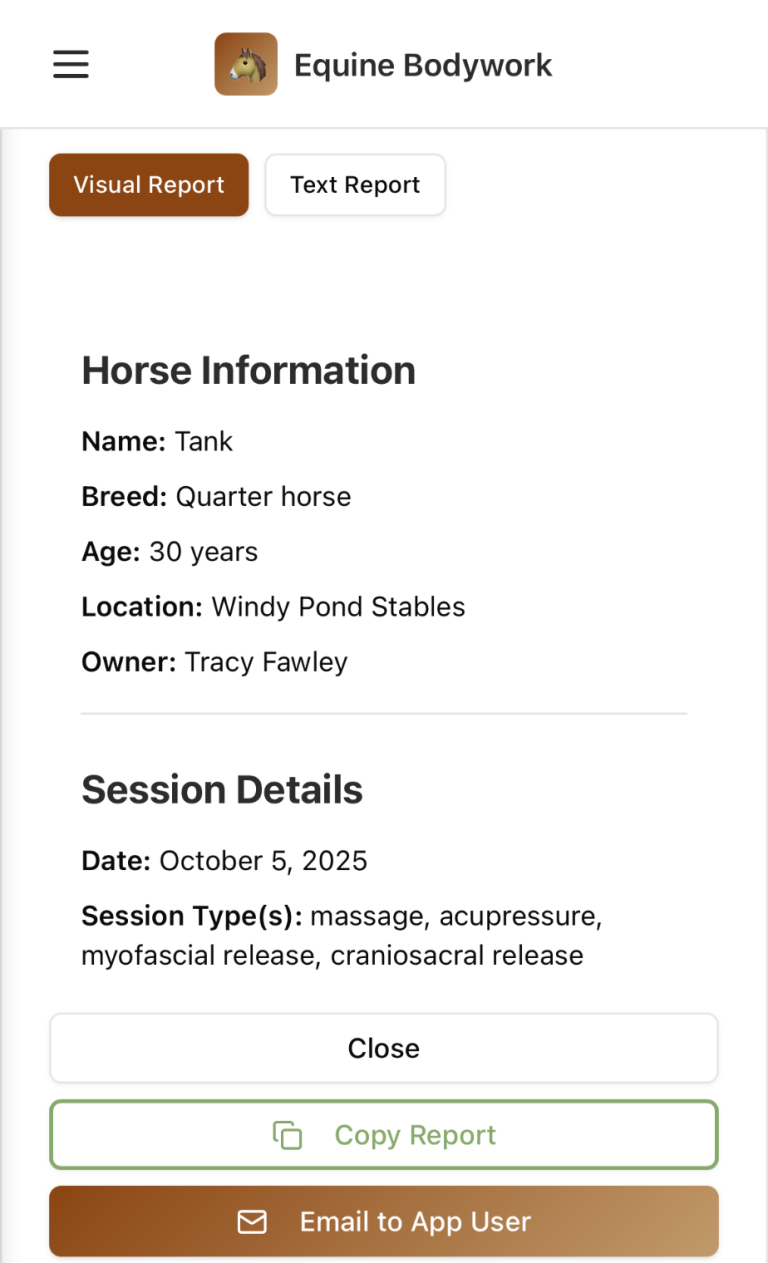Click the Email to App User label
Screen dimensions: 768x1263
(415, 1222)
